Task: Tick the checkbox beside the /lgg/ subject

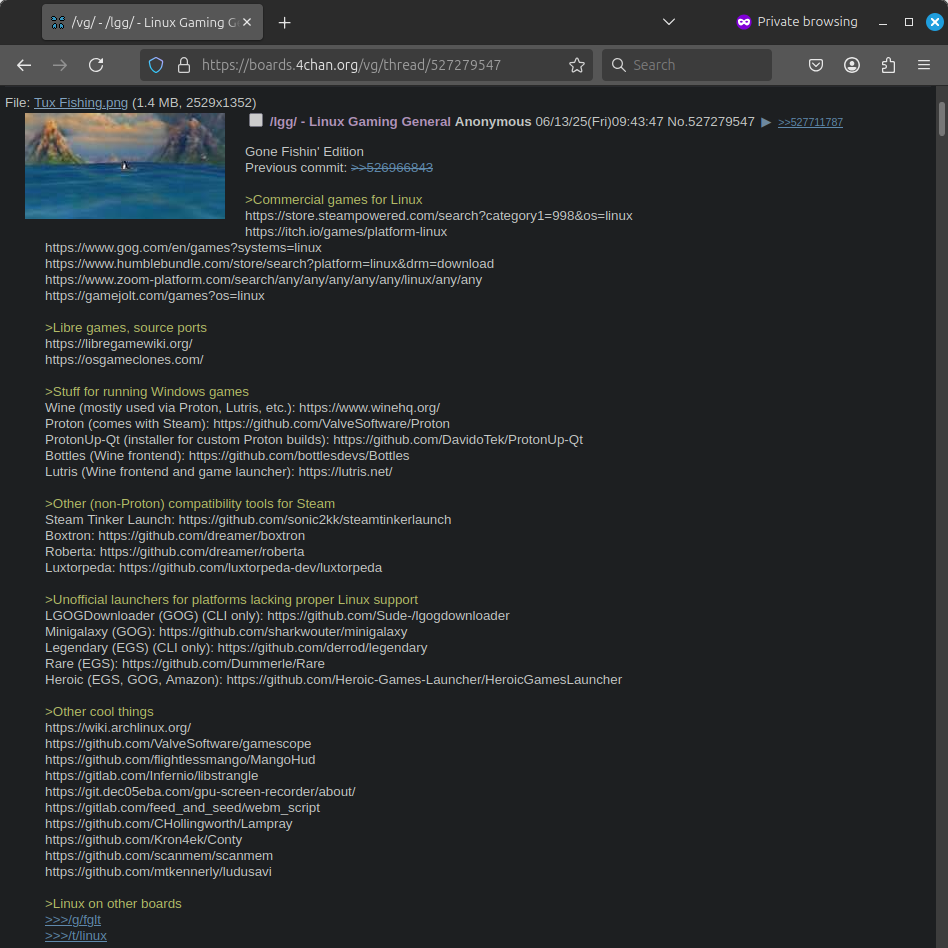Action: [256, 120]
